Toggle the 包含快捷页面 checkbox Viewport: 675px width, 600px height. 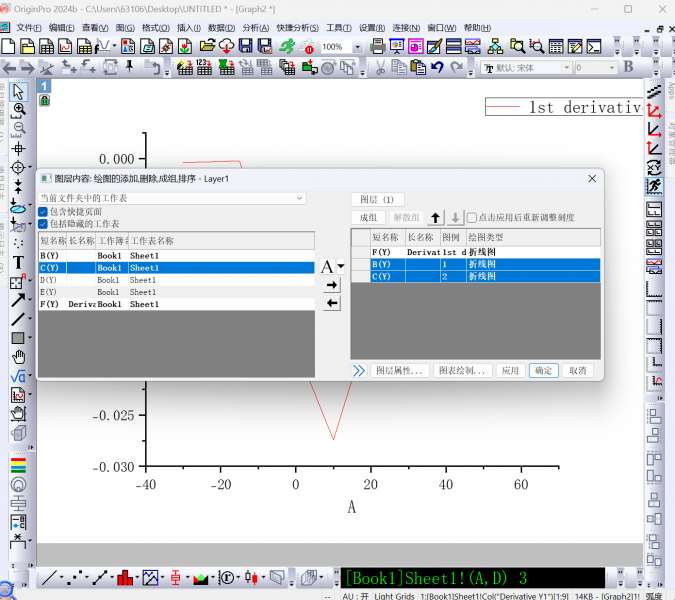pos(43,211)
